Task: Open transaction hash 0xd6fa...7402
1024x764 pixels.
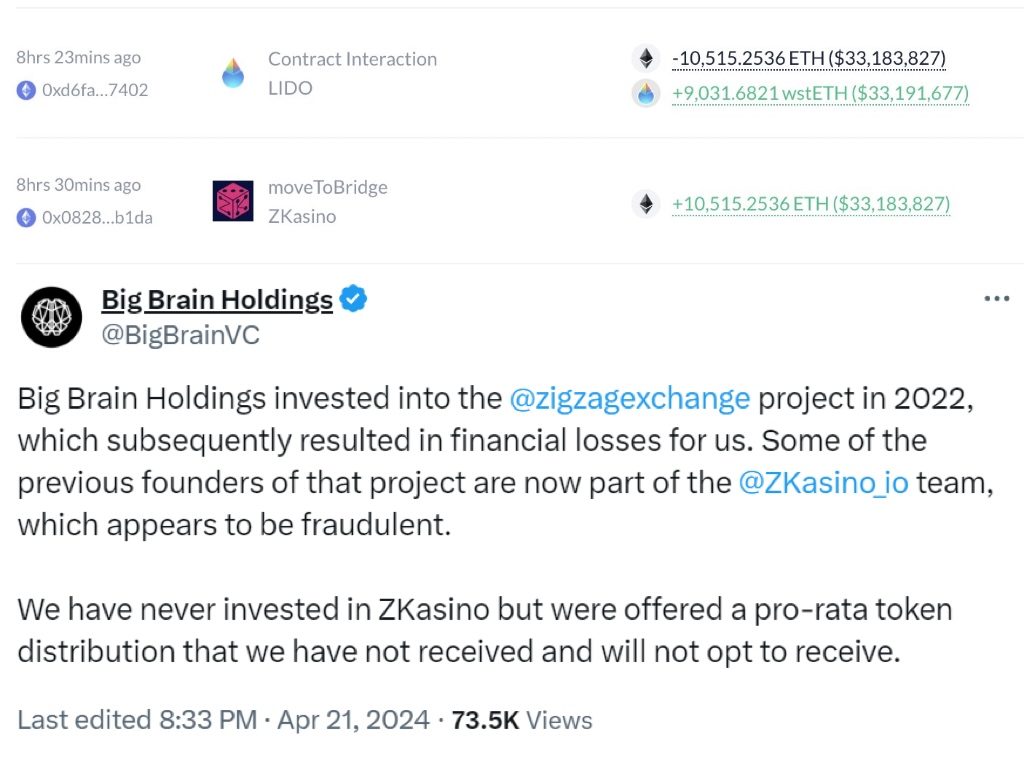Action: point(95,90)
